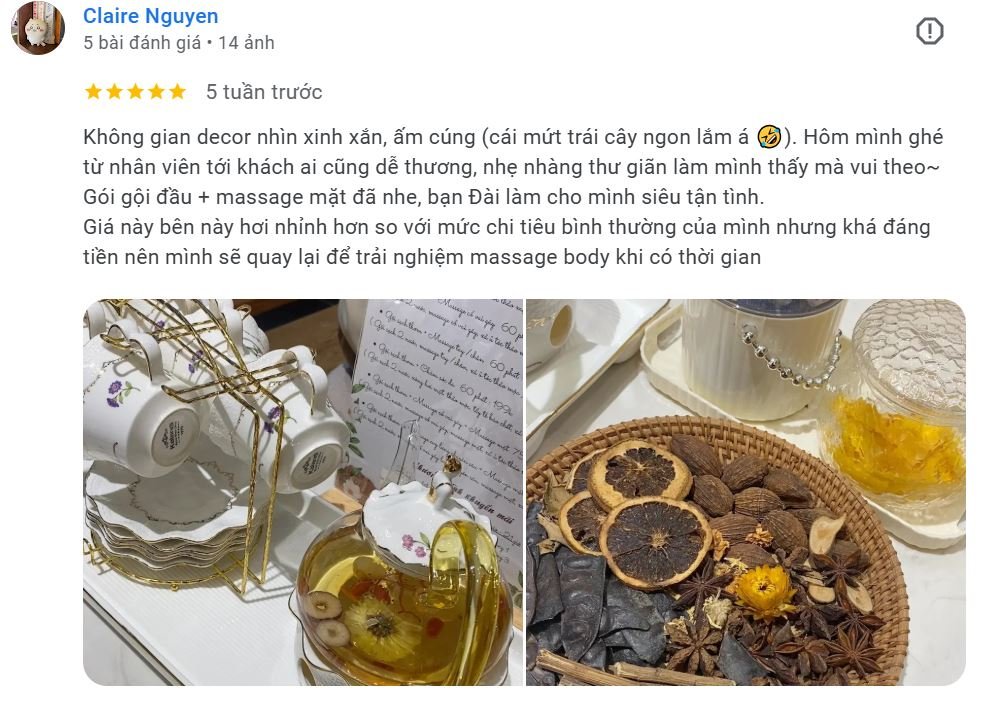Click the '5 tuần trước' timestamp
Image resolution: width=989 pixels, height=710 pixels.
point(264,92)
